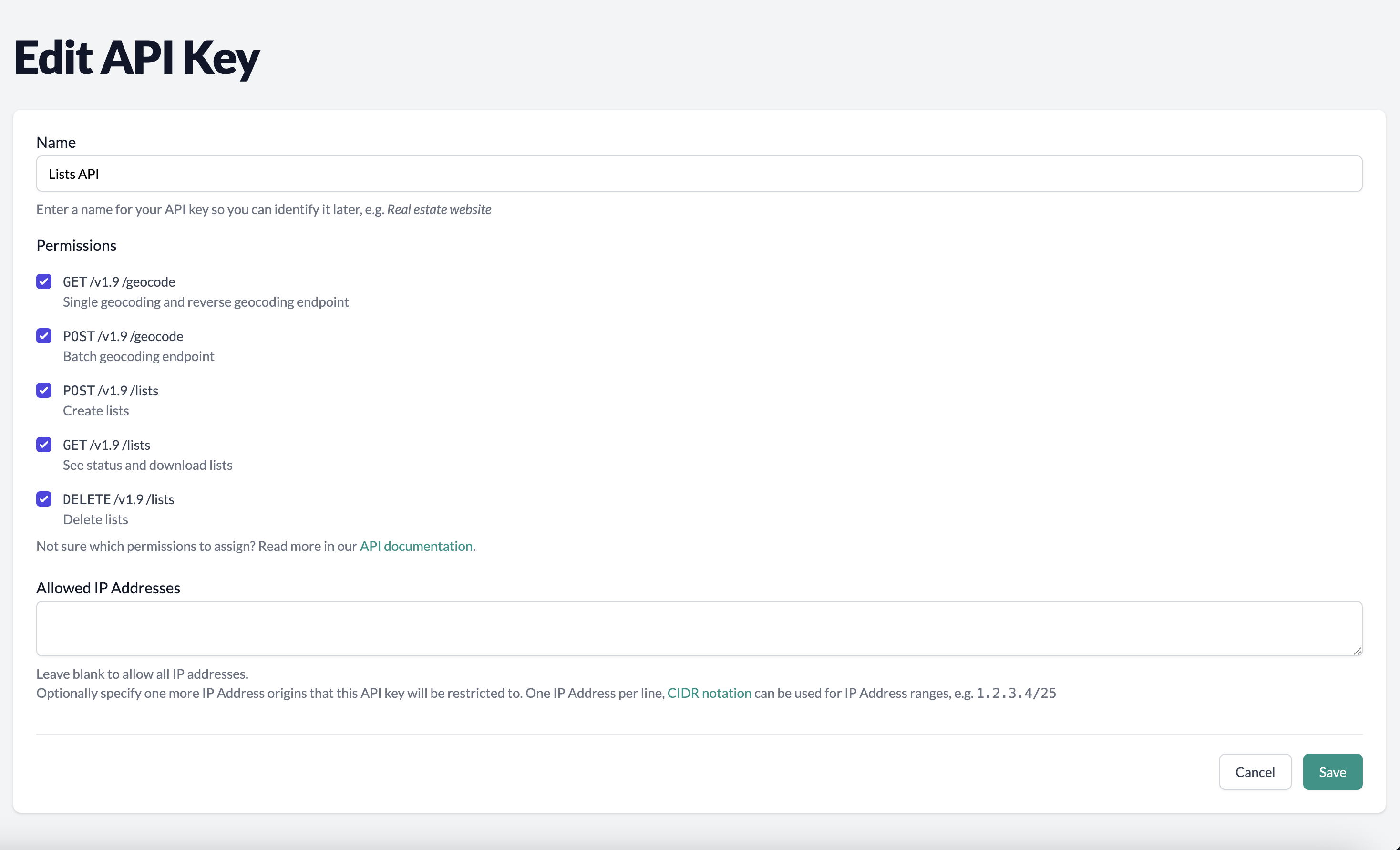Viewport: 1400px width, 850px height.
Task: Click the Edit API Key page title
Action: pyautogui.click(x=136, y=57)
